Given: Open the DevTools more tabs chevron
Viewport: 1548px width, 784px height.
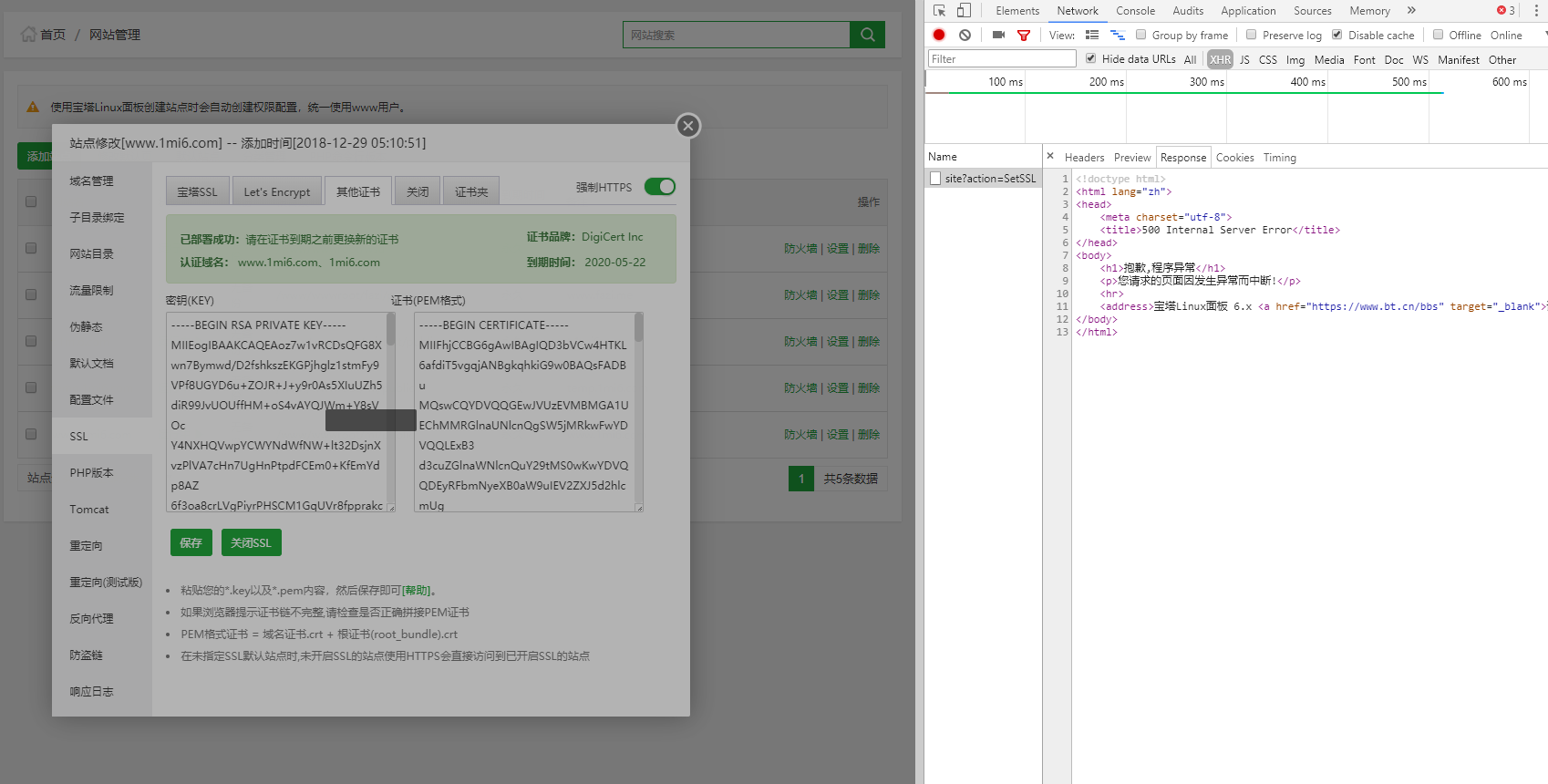Looking at the screenshot, I should pyautogui.click(x=1411, y=11).
